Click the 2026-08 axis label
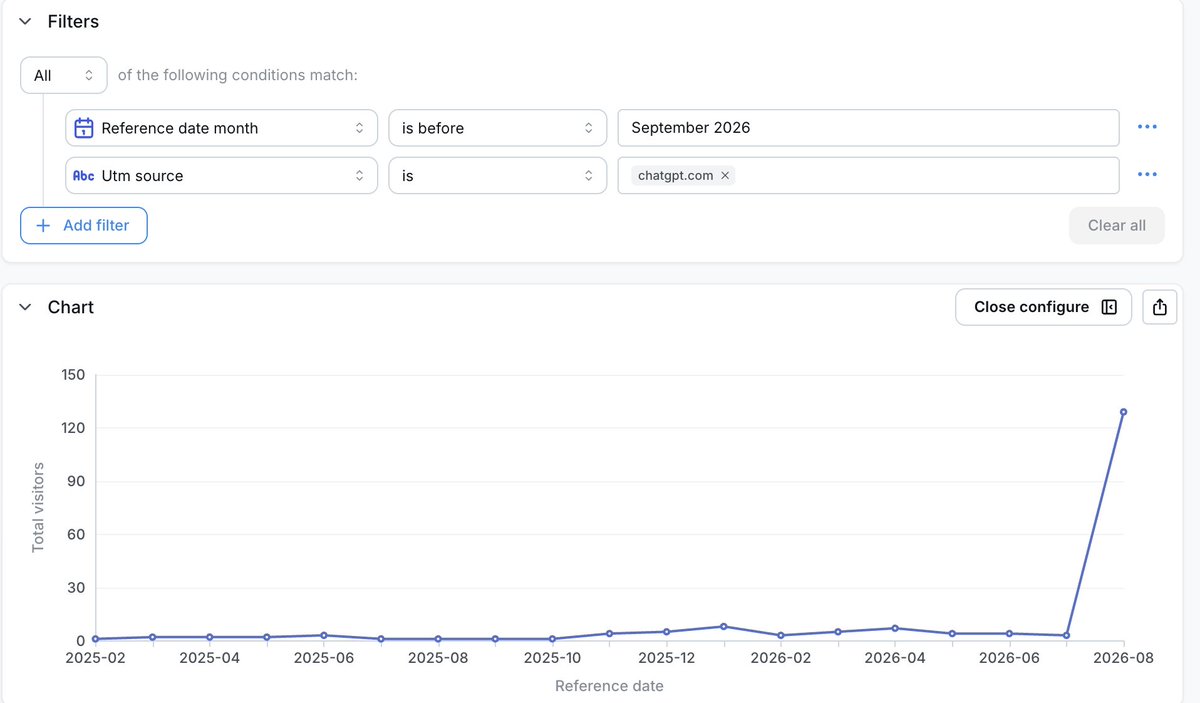The image size is (1200, 703). [1124, 659]
